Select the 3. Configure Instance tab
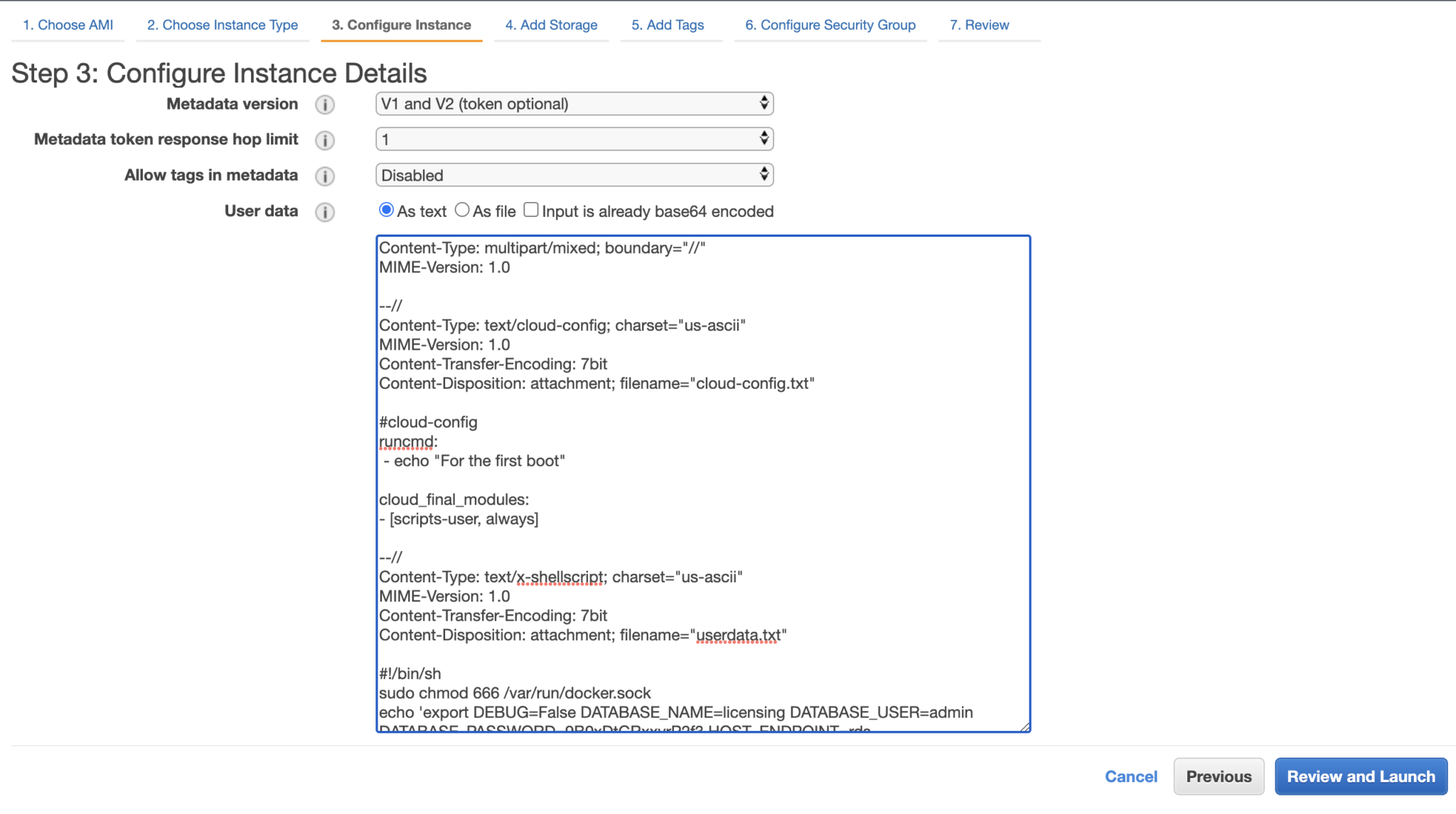Image resolution: width=1456 pixels, height=814 pixels. point(402,25)
